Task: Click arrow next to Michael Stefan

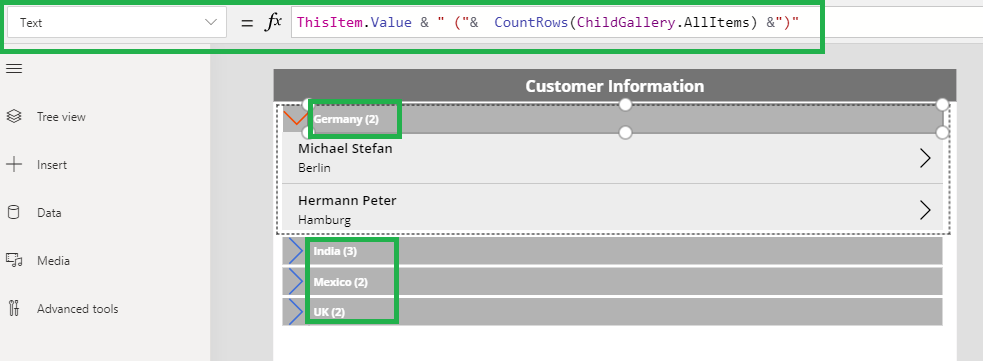Action: click(x=925, y=159)
